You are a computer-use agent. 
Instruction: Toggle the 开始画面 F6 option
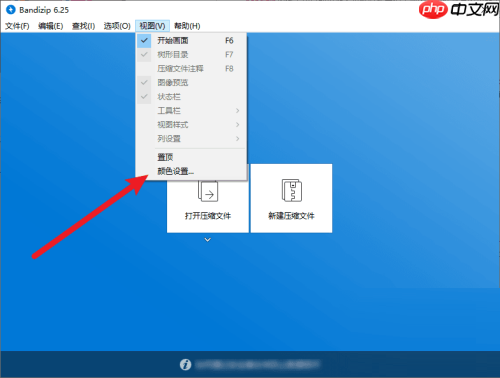(x=191, y=41)
